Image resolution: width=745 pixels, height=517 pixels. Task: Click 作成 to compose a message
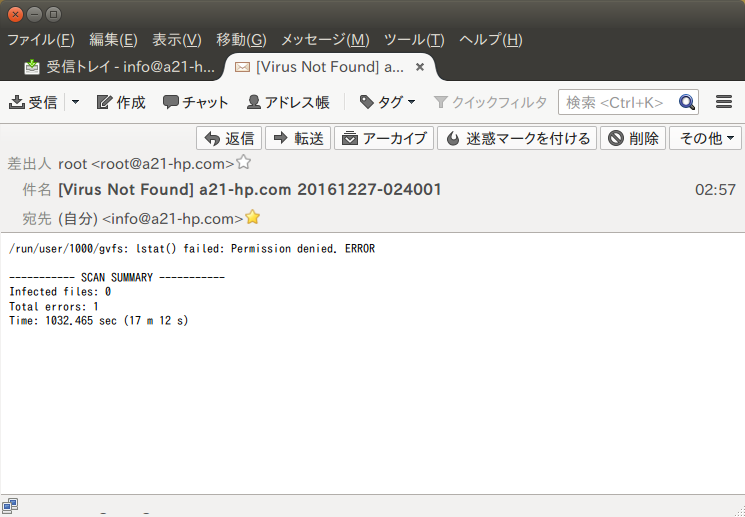pos(121,102)
